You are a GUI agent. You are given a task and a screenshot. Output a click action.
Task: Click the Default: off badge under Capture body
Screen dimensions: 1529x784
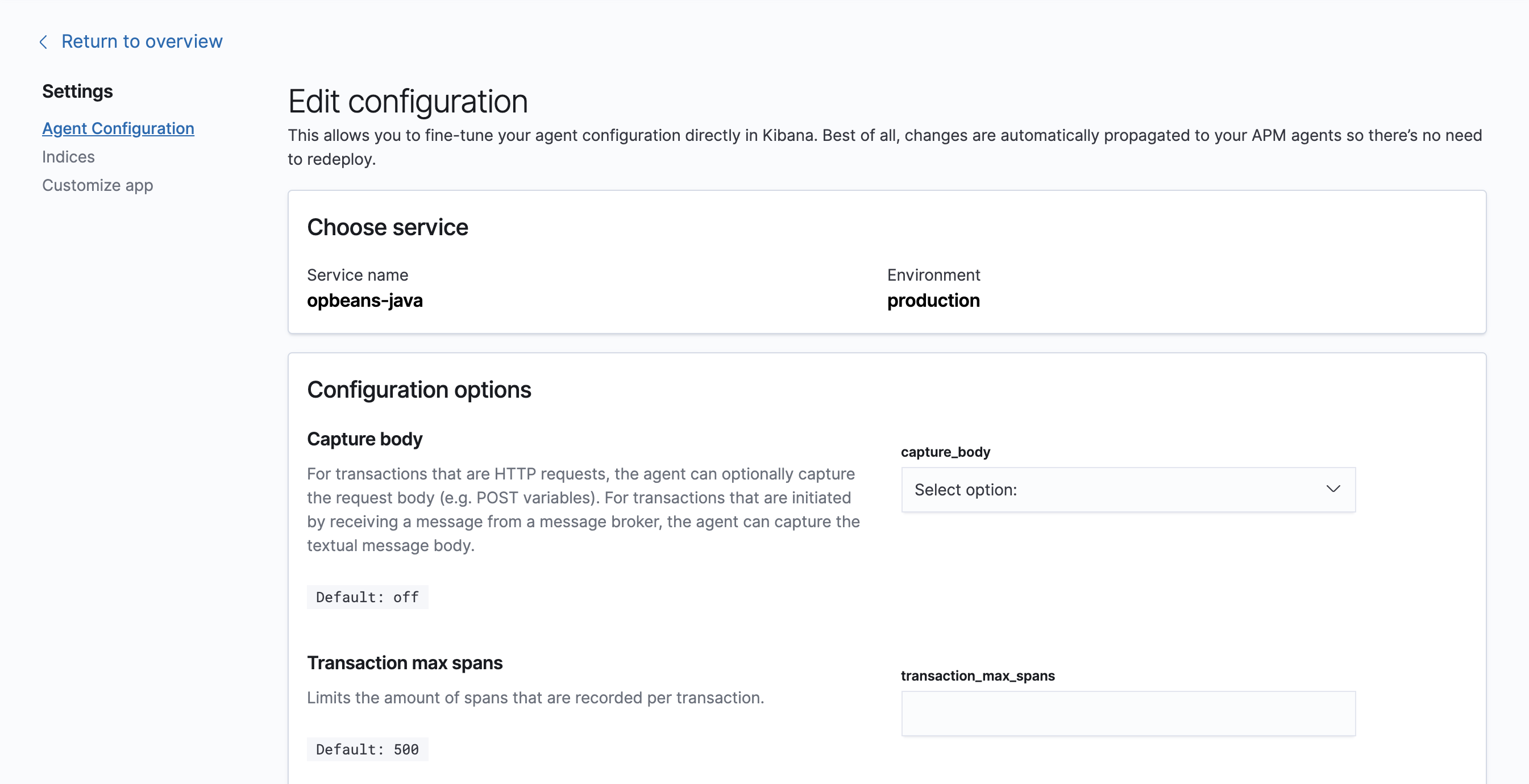click(367, 597)
